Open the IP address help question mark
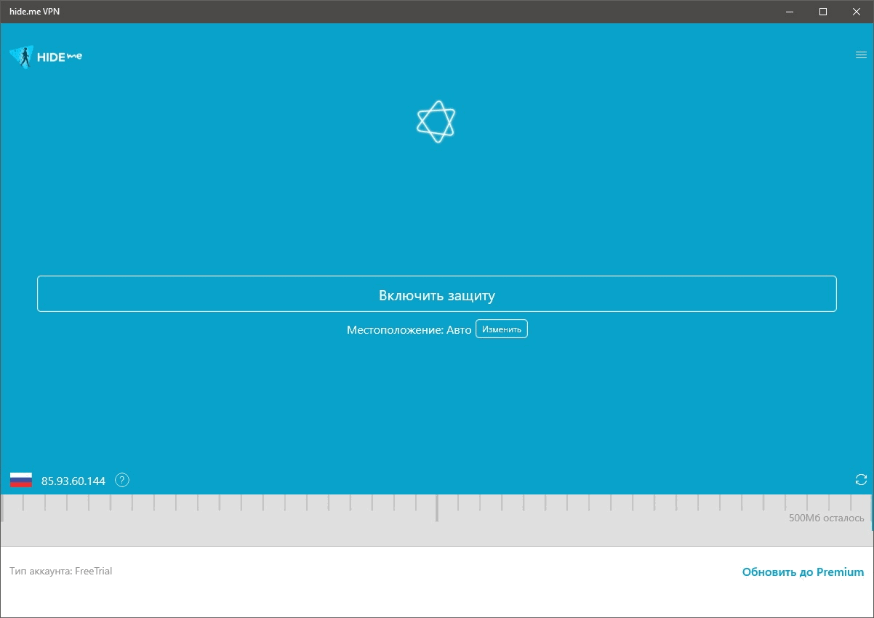This screenshot has width=874, height=618. click(x=122, y=480)
